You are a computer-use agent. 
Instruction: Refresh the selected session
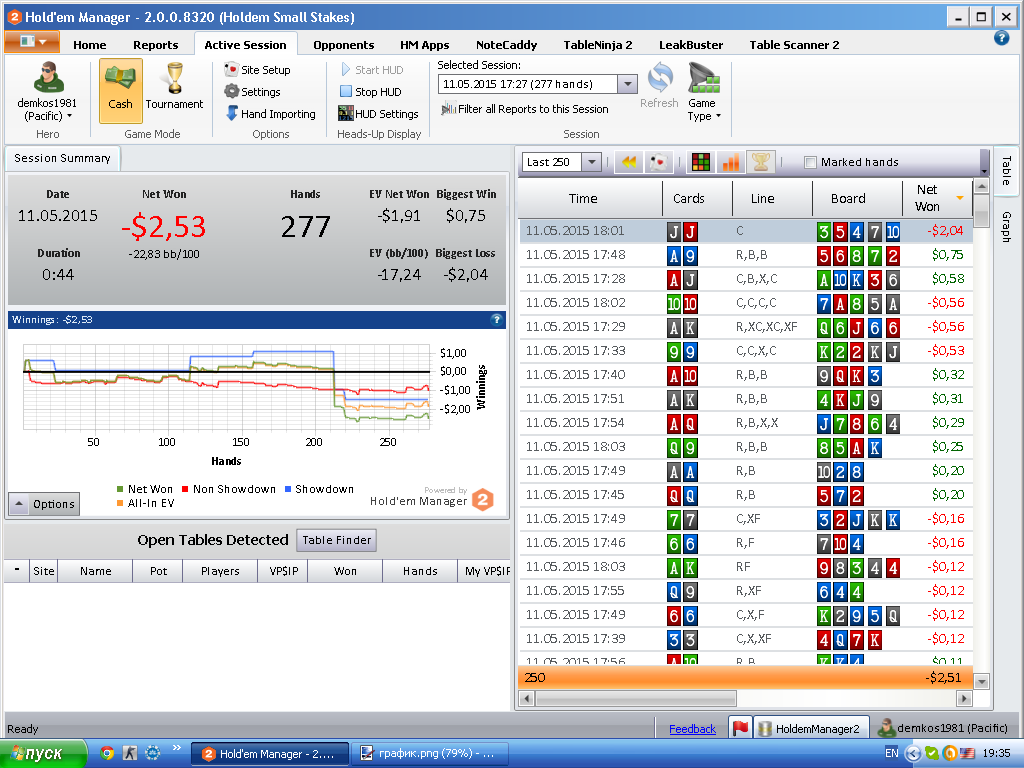[659, 86]
